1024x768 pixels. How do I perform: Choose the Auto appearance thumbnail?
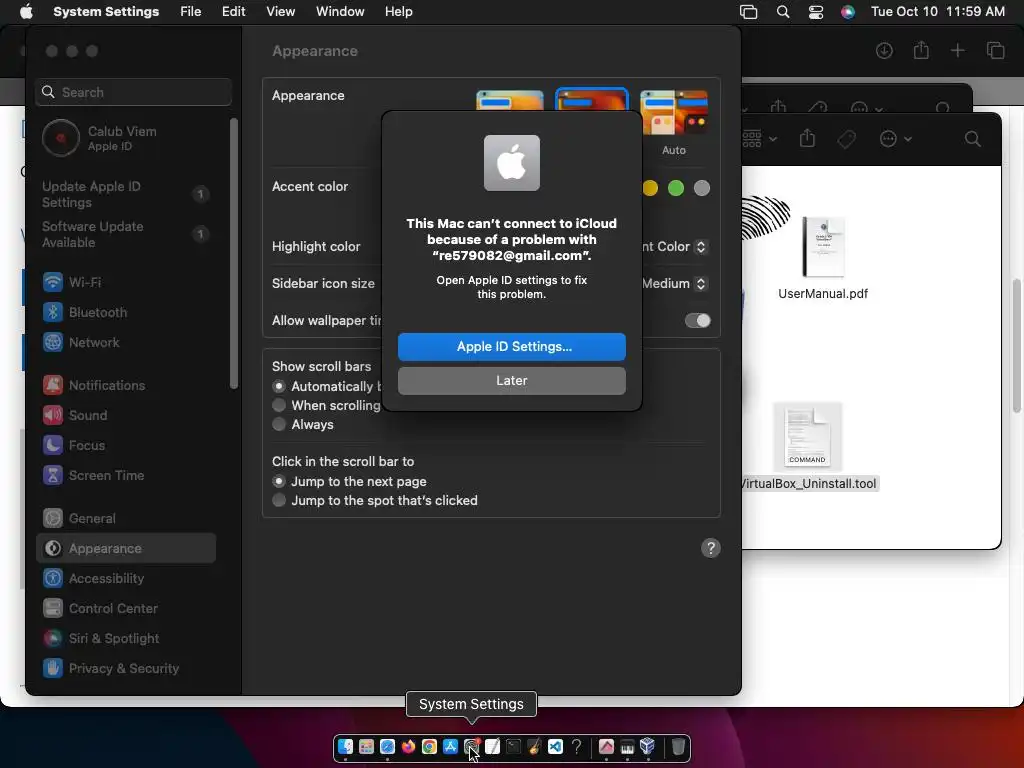pyautogui.click(x=674, y=112)
